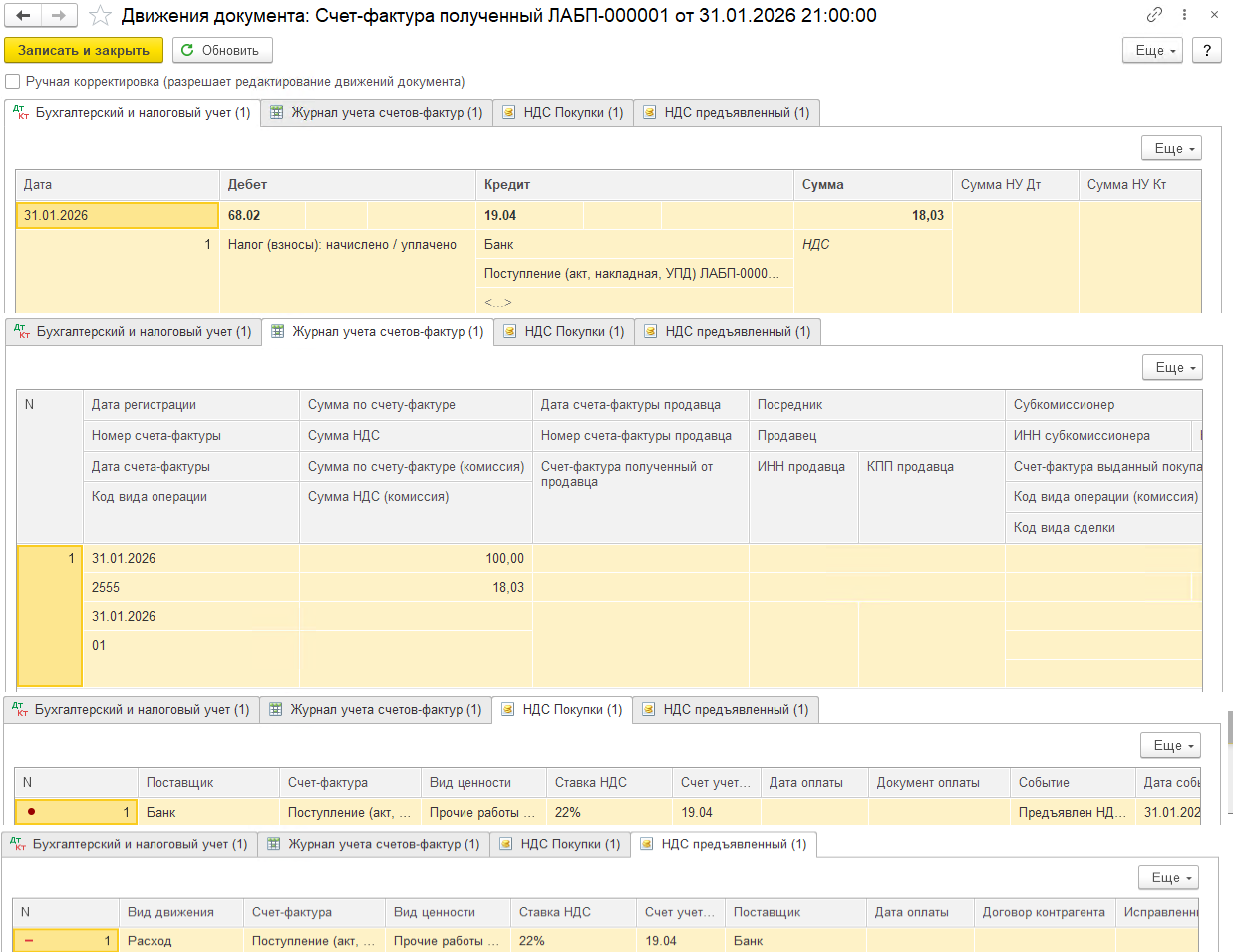
Task: Switch to the topmost НДС предъявленный tab
Action: point(727,113)
